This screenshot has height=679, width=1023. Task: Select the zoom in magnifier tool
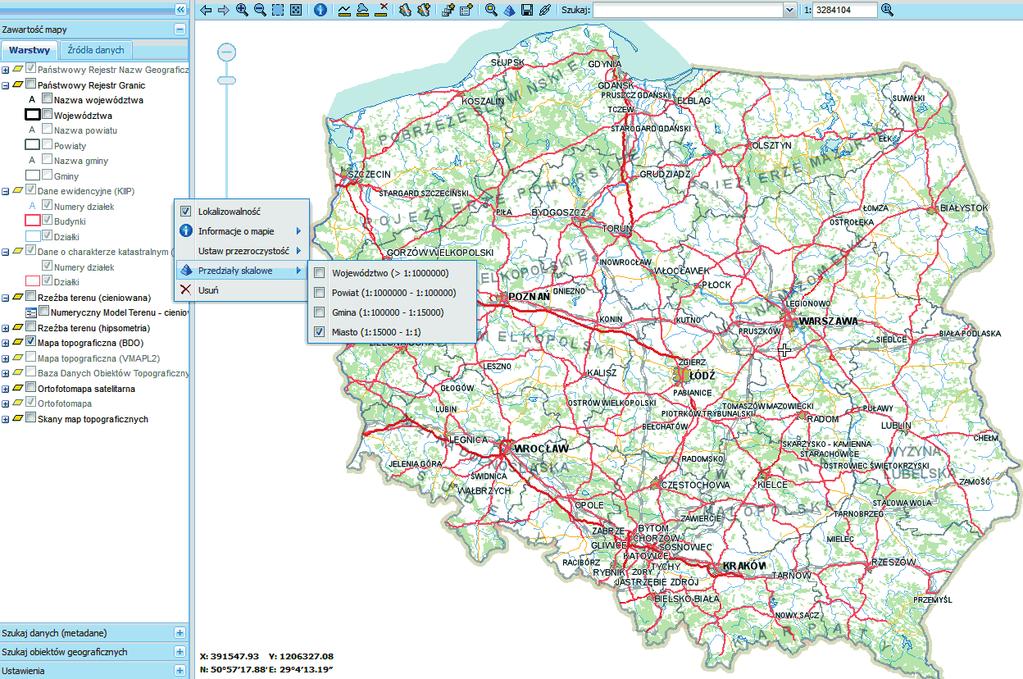coord(242,10)
